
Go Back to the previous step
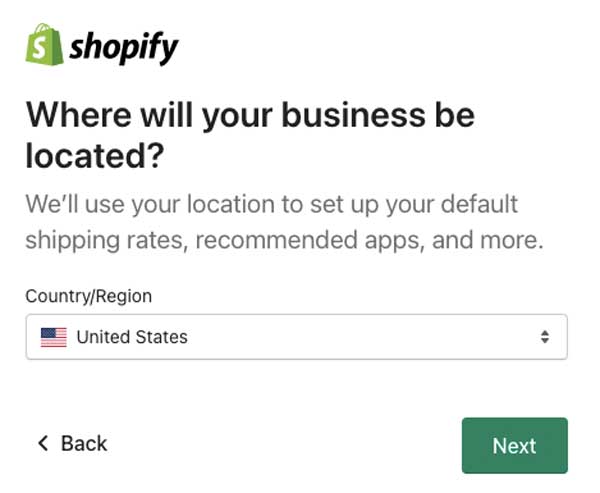tap(73, 444)
